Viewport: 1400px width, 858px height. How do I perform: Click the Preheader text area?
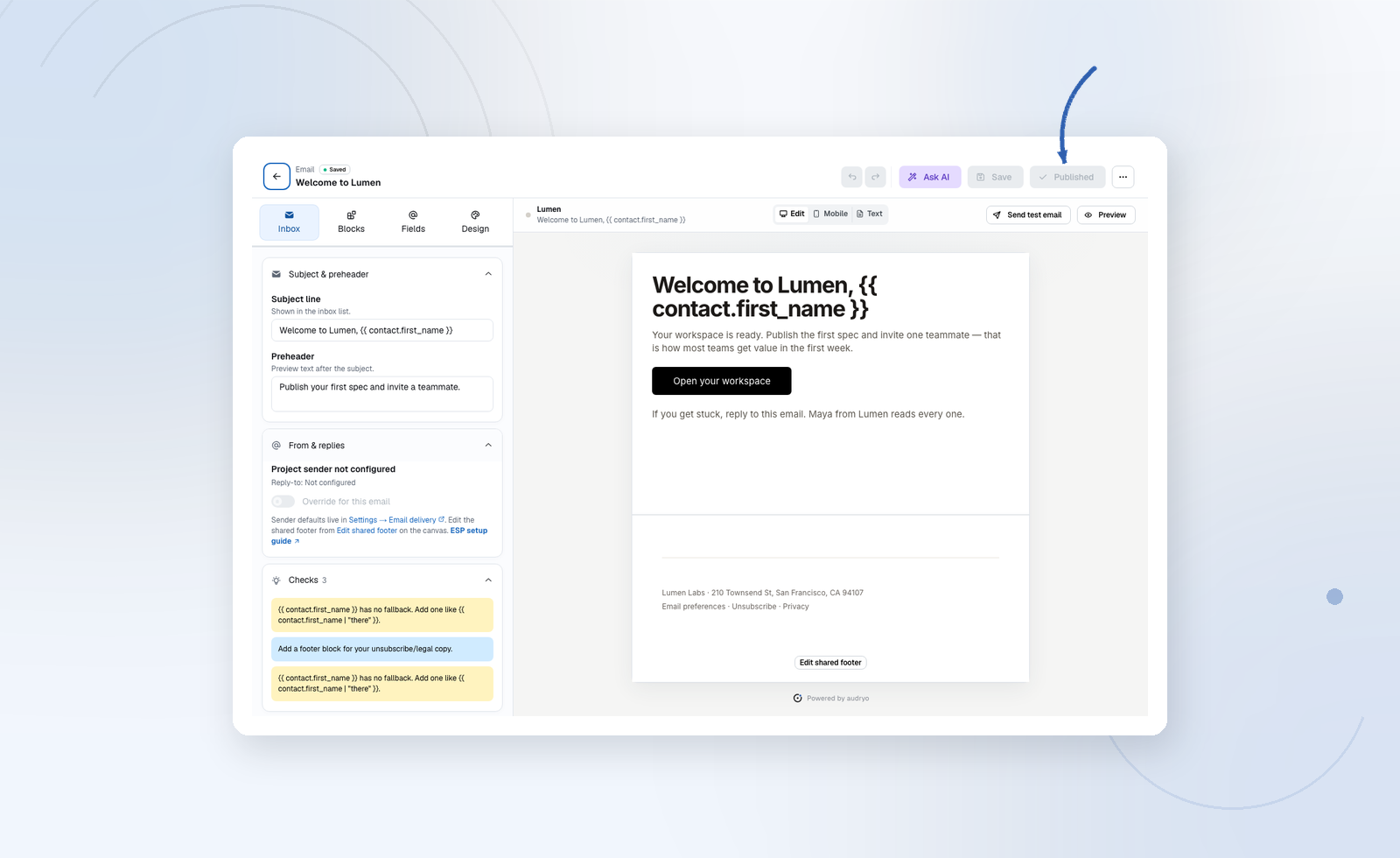[382, 394]
